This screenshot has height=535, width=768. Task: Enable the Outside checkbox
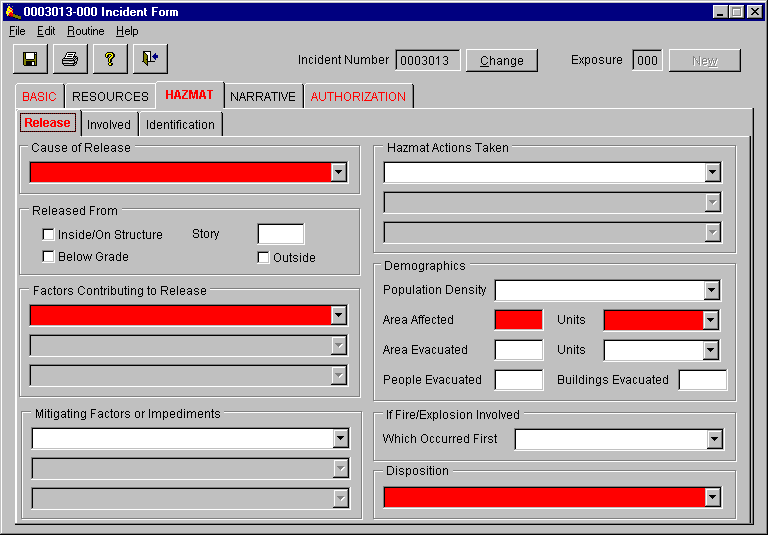pyautogui.click(x=263, y=258)
